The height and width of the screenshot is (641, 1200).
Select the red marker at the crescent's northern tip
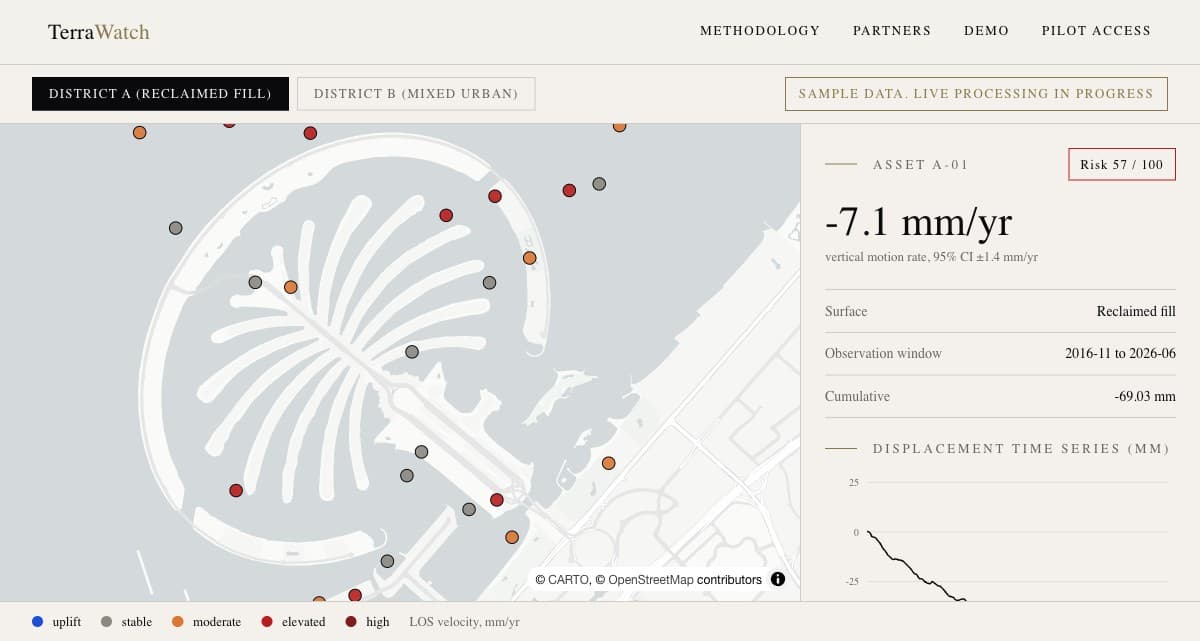click(495, 196)
